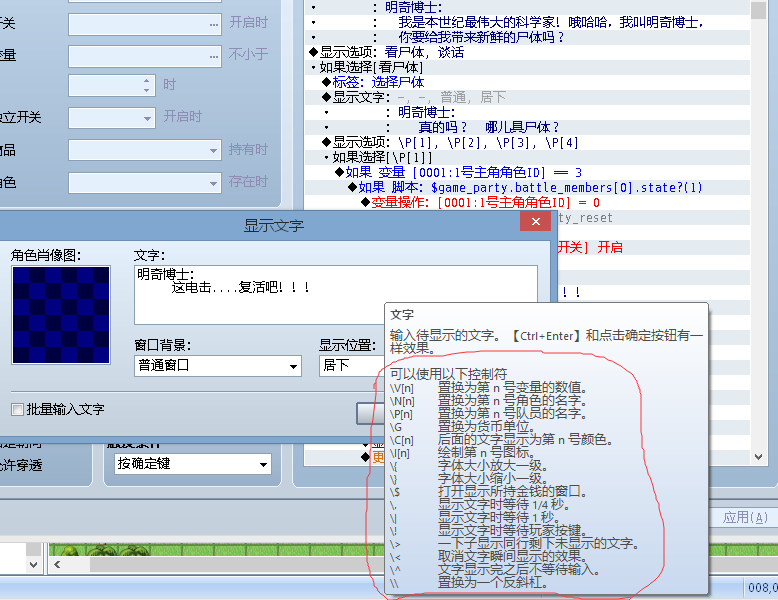Click the event list vertical scrollbar thumb

pyautogui.click(x=758, y=9)
